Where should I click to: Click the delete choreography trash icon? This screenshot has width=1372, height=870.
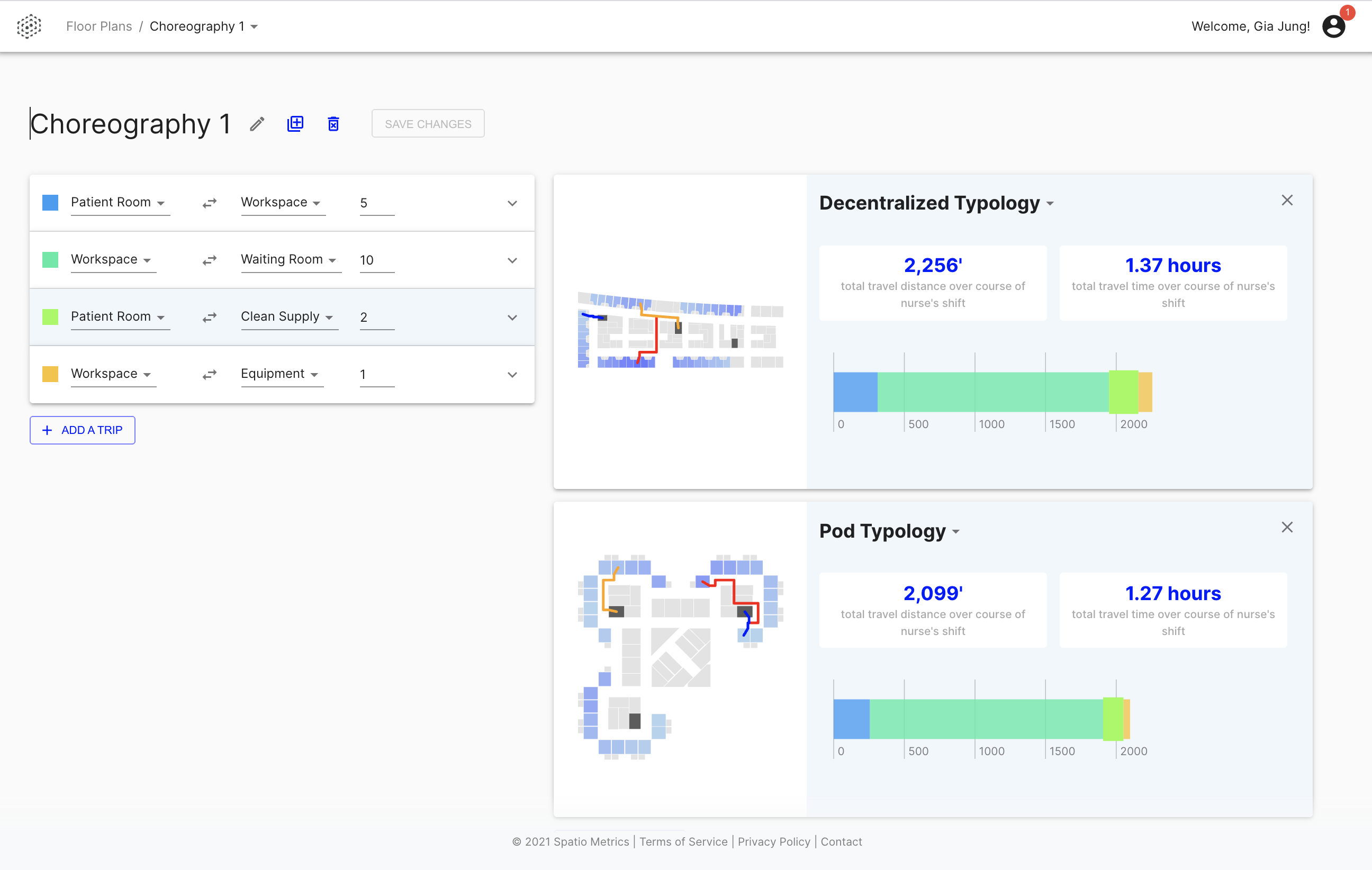pos(333,124)
